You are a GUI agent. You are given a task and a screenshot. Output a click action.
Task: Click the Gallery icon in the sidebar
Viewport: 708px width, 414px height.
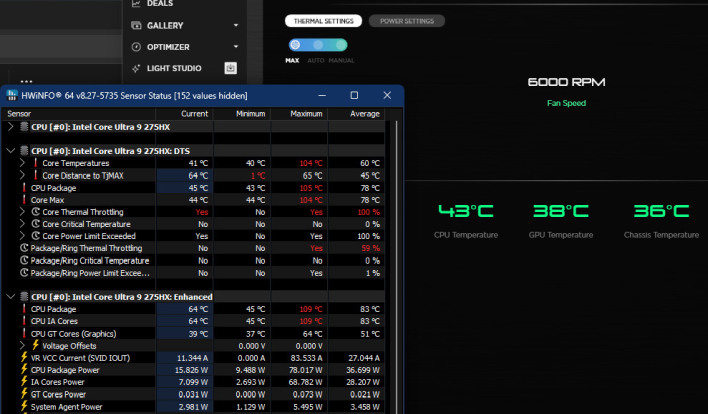[137, 25]
